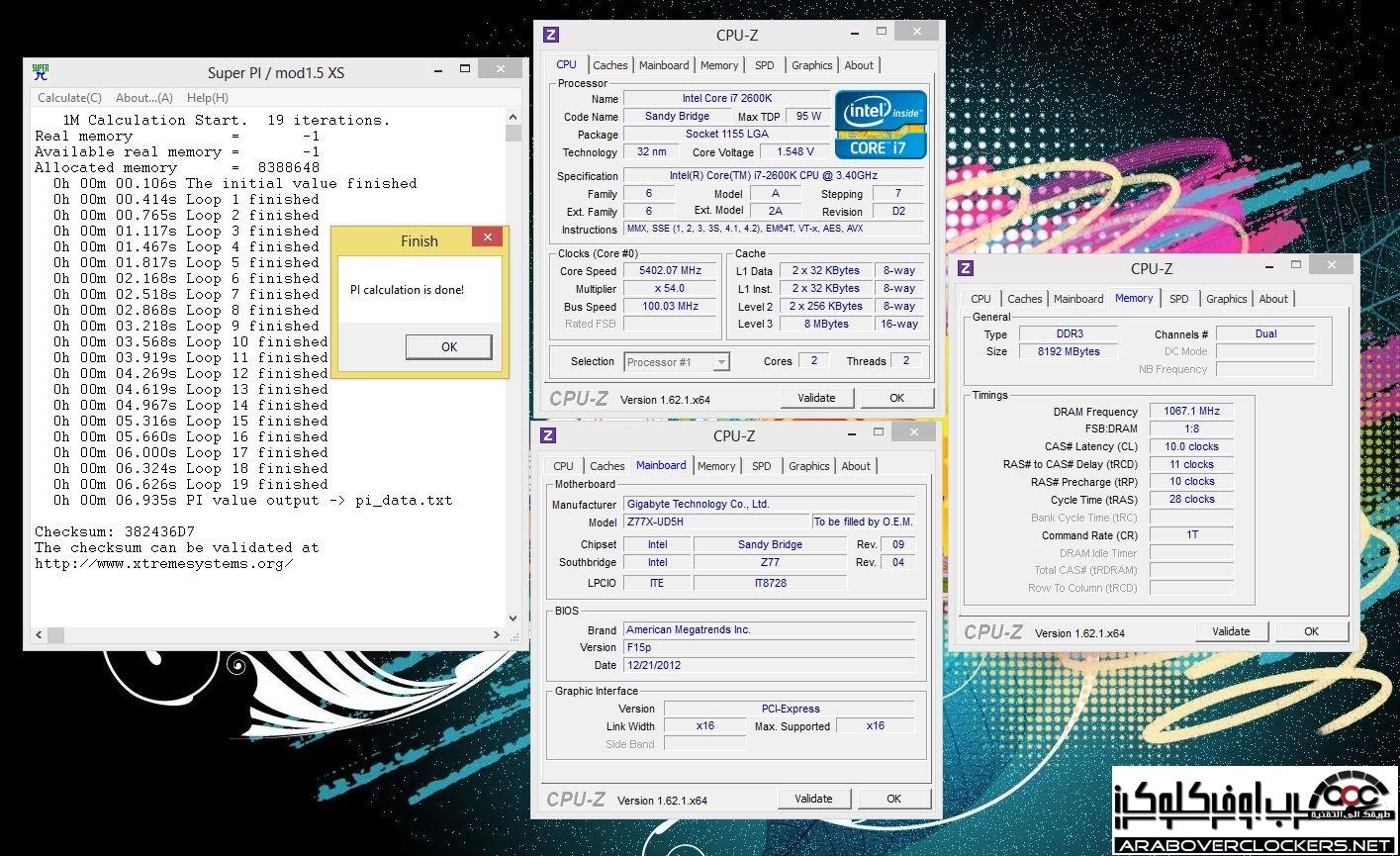Image resolution: width=1400 pixels, height=856 pixels.
Task: Click the CPU-Z logo icon of the processor window
Action: tap(551, 36)
